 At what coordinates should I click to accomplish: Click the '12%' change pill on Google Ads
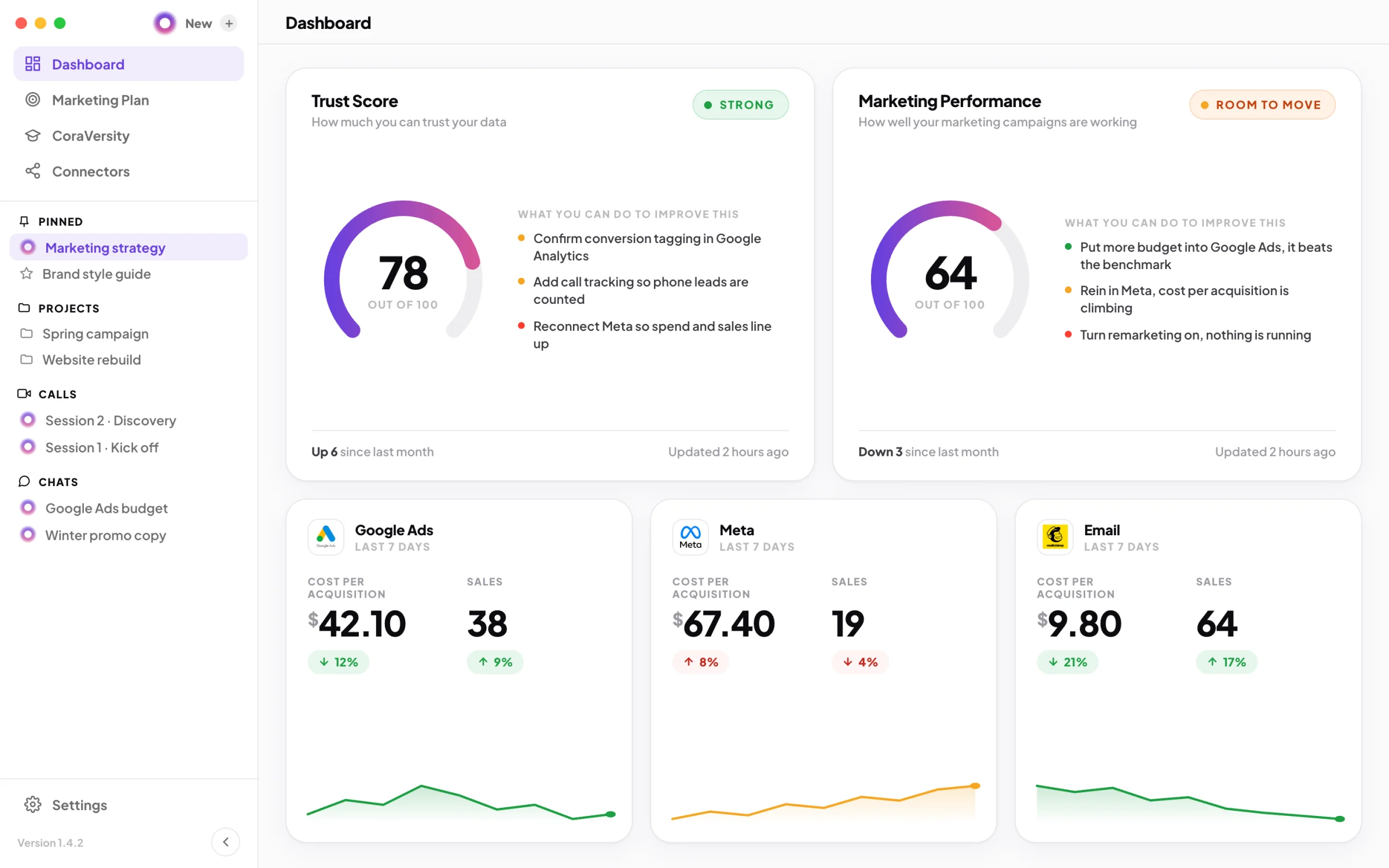(x=339, y=661)
